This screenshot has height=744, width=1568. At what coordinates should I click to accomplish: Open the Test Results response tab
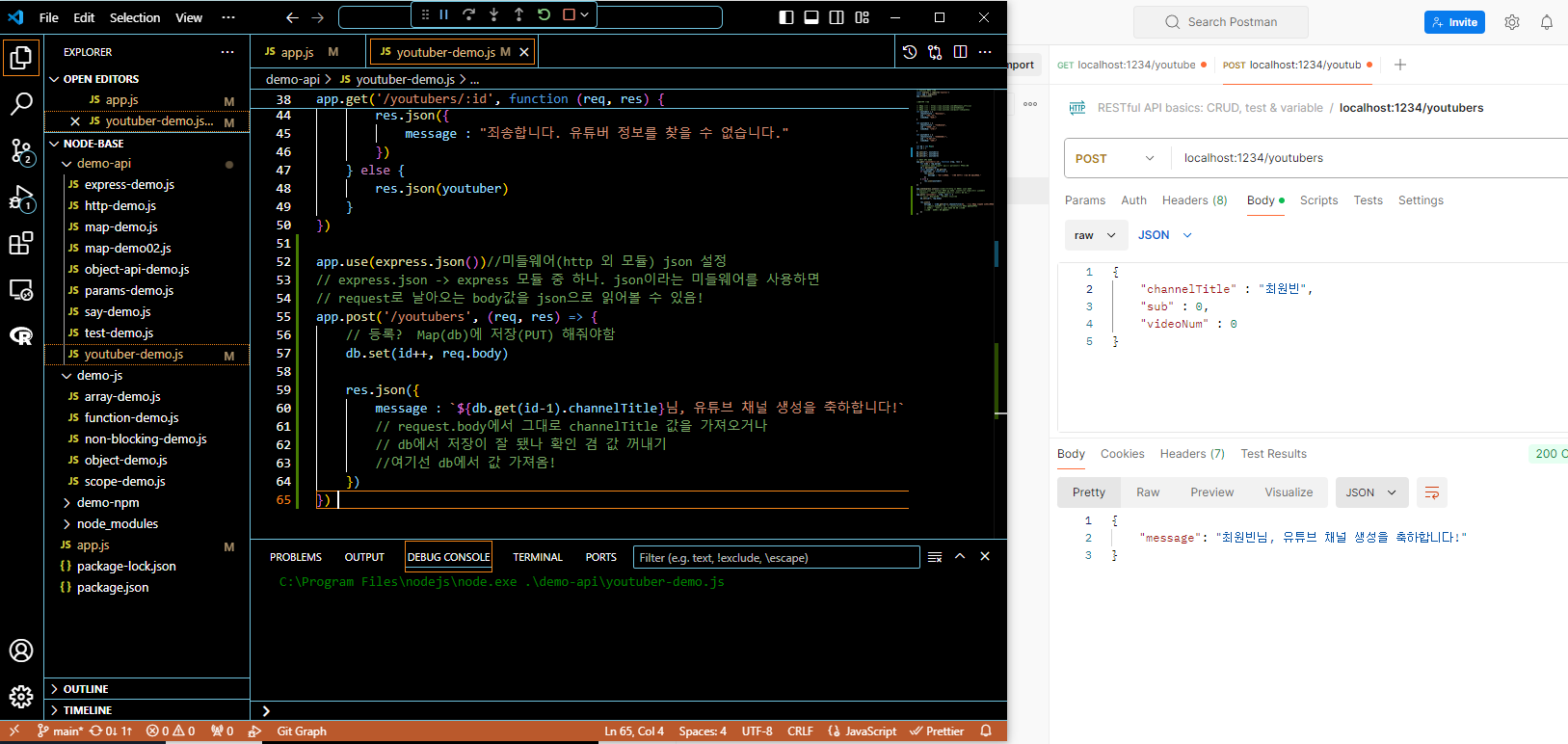[x=1273, y=454]
